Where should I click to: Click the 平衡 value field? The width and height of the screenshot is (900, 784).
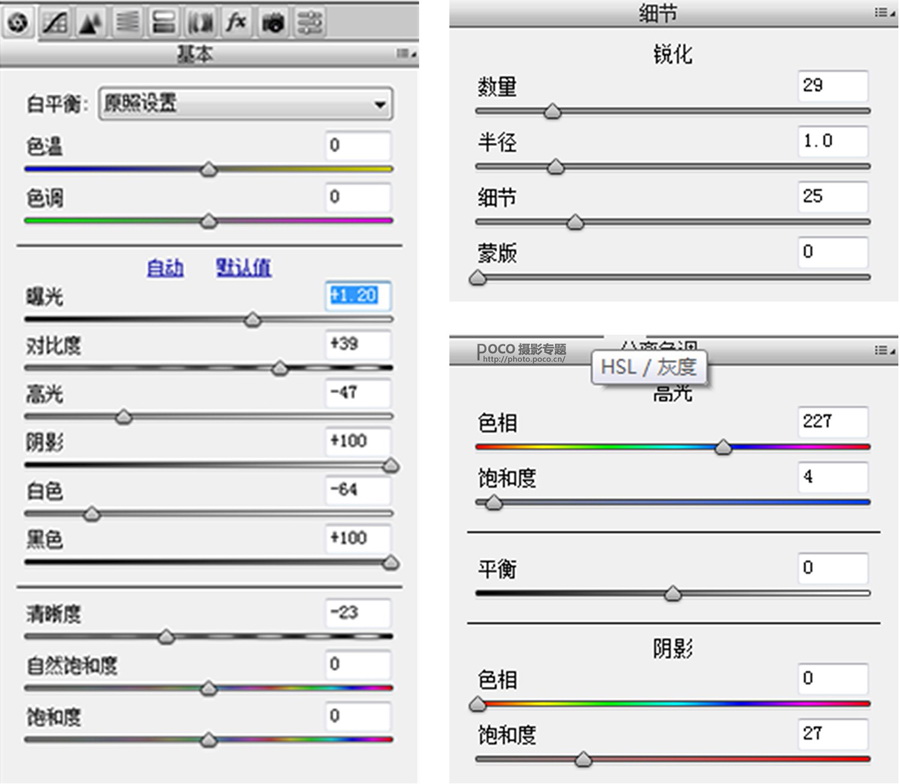pyautogui.click(x=833, y=568)
